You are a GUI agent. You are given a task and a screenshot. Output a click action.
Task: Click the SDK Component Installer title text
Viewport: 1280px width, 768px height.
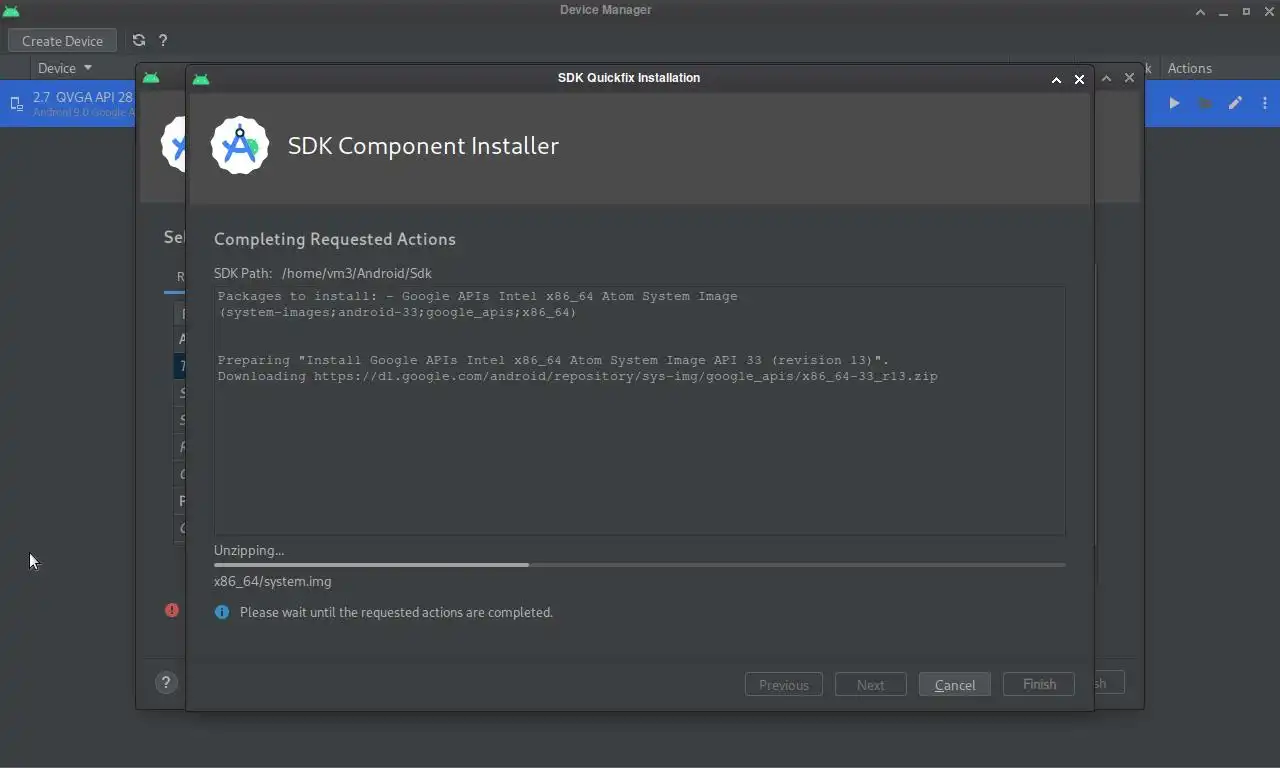click(423, 145)
